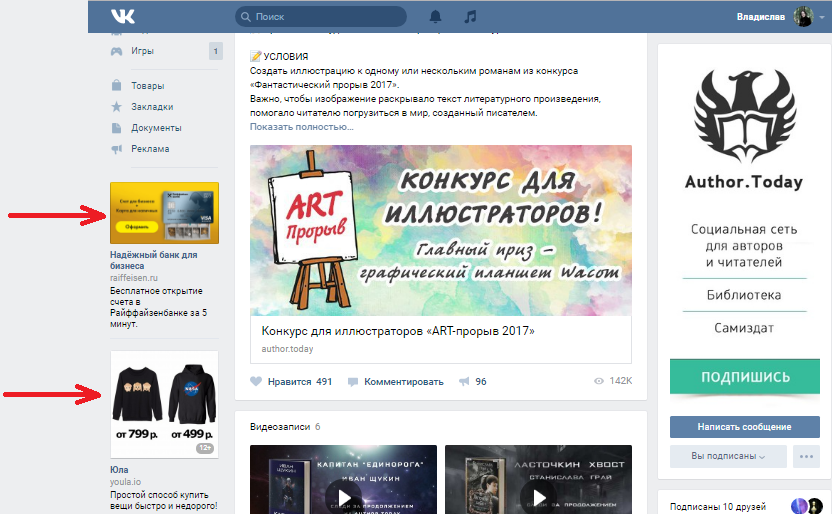The height and width of the screenshot is (514, 832).
Task: Like the post with heart icon
Action: pyautogui.click(x=256, y=381)
